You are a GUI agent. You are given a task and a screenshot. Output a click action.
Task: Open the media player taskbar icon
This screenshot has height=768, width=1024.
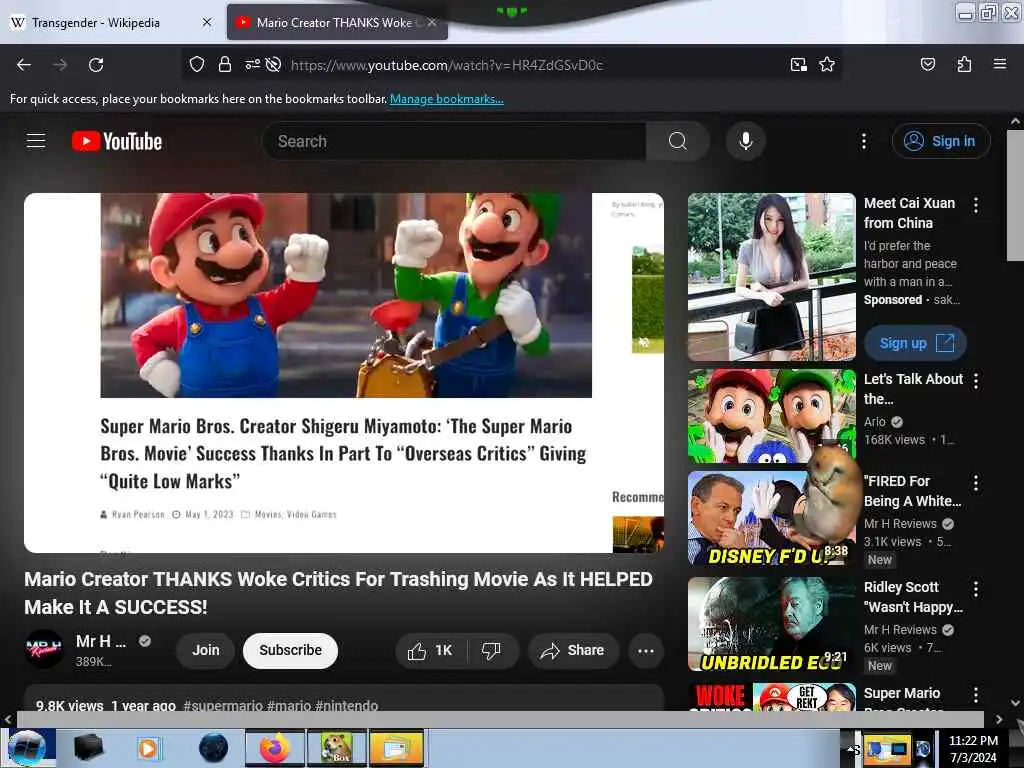(148, 748)
